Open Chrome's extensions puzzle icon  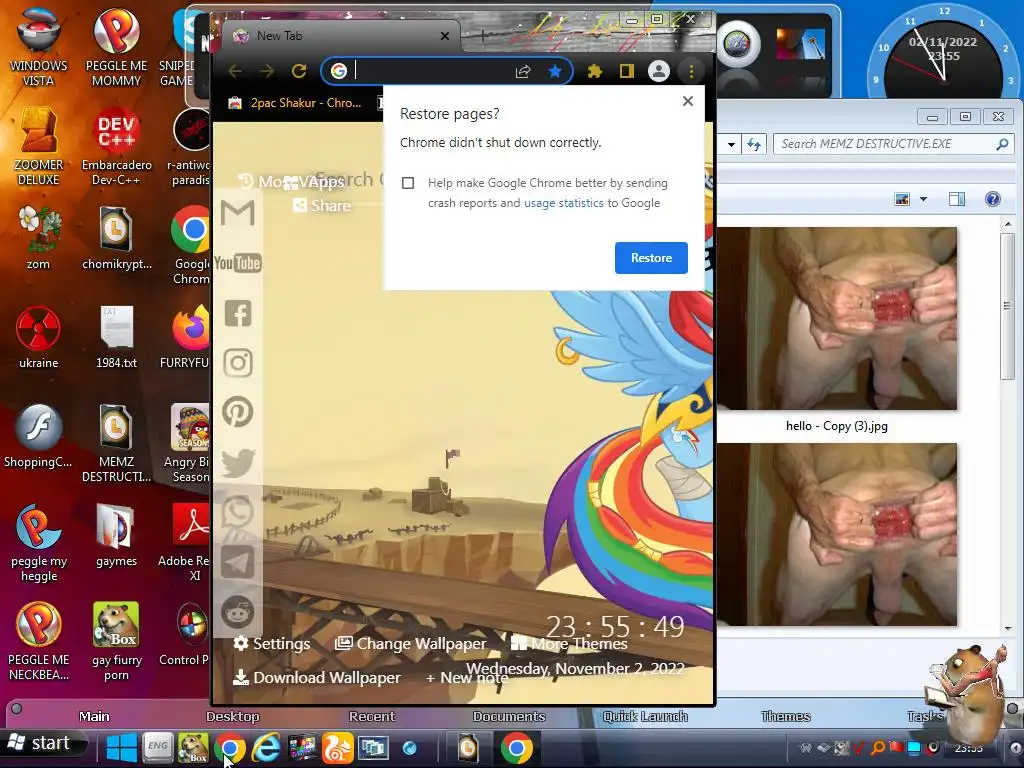[x=594, y=71]
